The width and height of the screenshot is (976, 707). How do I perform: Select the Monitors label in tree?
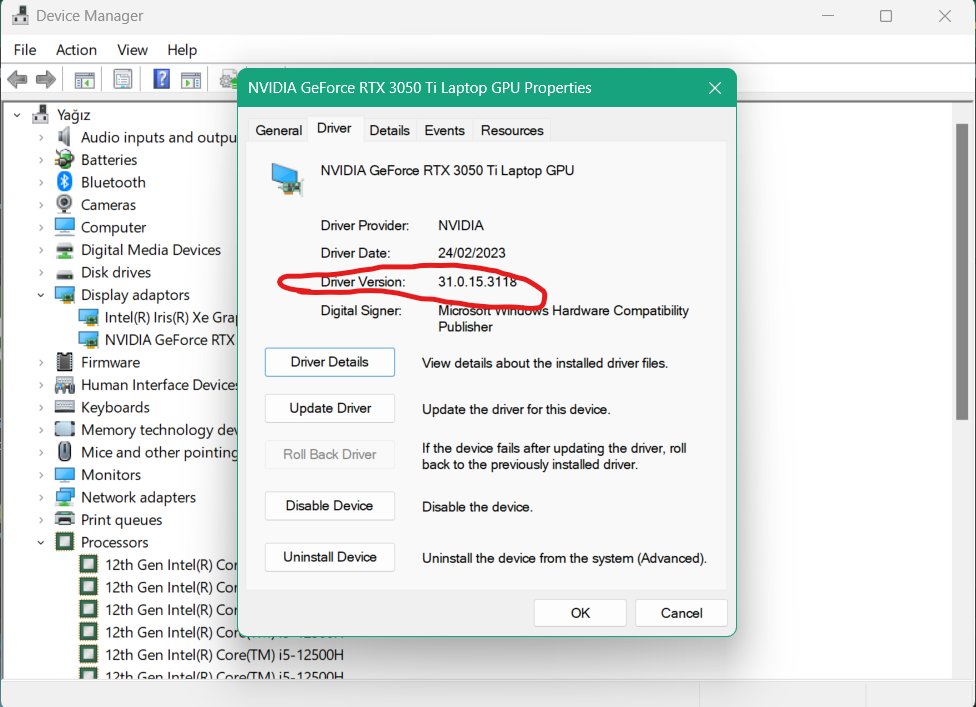111,475
